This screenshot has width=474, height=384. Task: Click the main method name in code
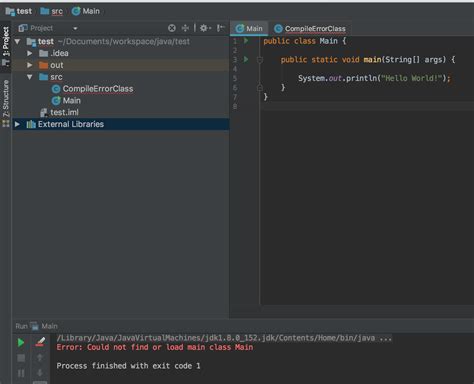pyautogui.click(x=372, y=60)
